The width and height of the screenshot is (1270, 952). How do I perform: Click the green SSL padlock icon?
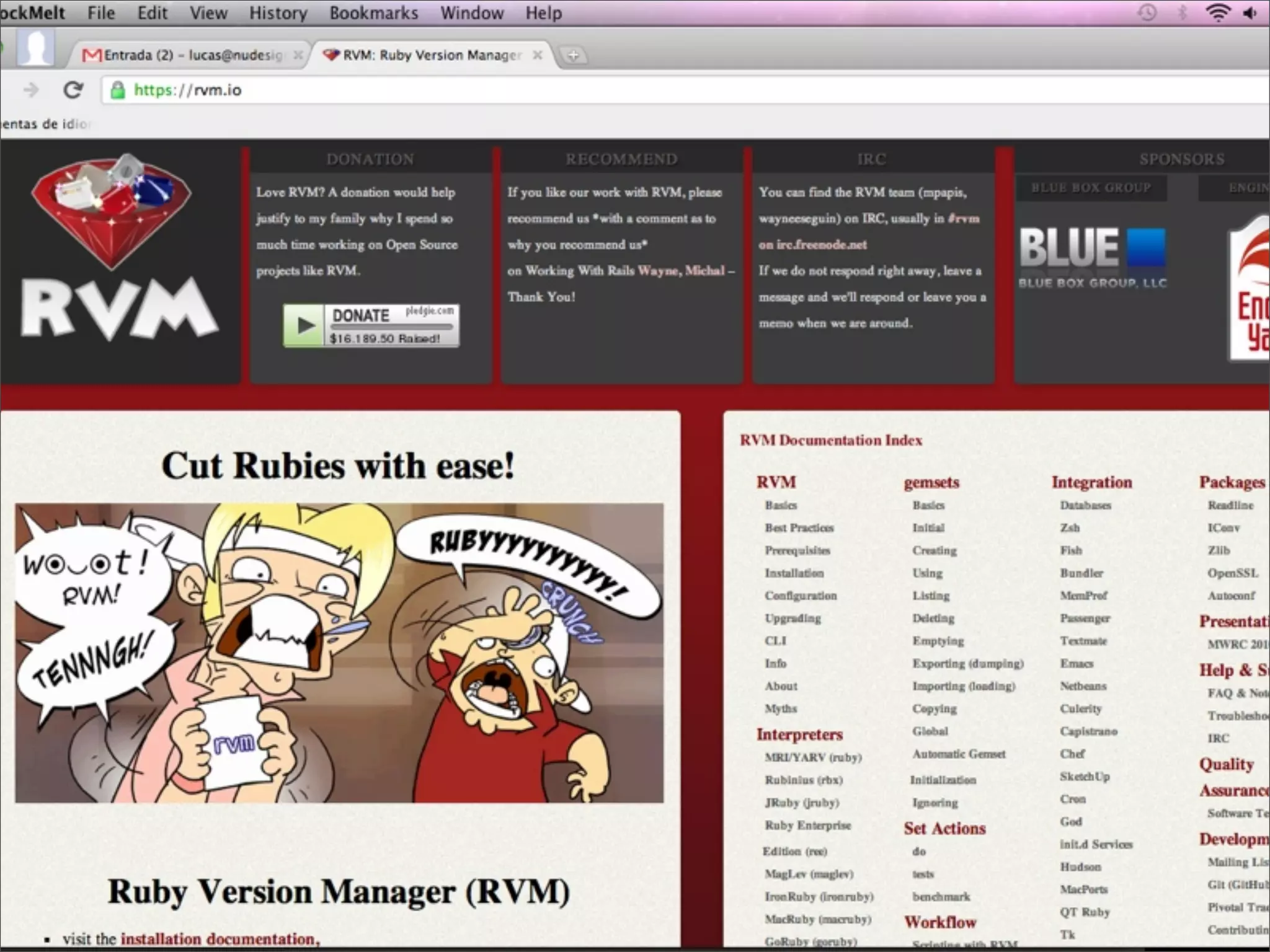[x=117, y=90]
